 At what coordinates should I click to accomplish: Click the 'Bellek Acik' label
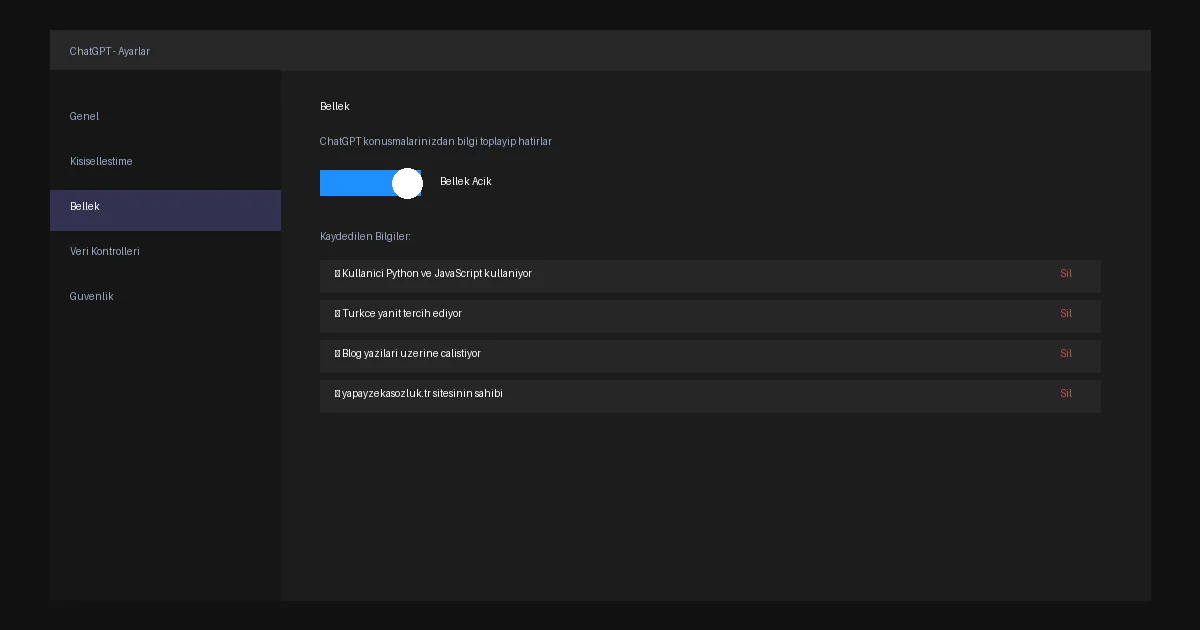point(466,182)
